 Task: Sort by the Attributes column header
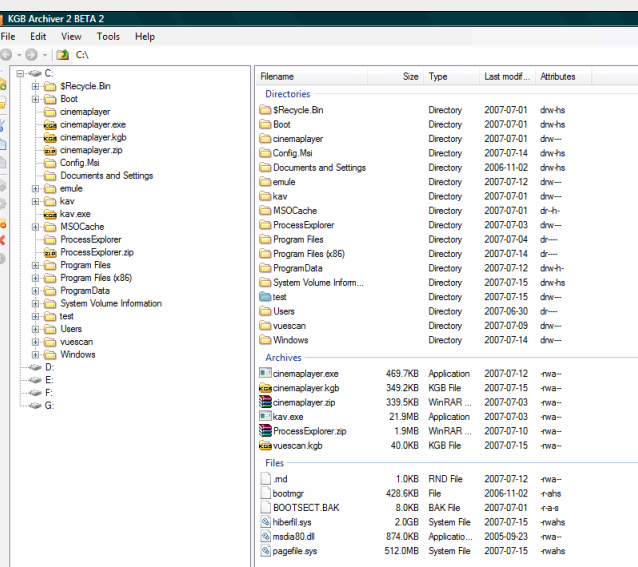pos(564,76)
